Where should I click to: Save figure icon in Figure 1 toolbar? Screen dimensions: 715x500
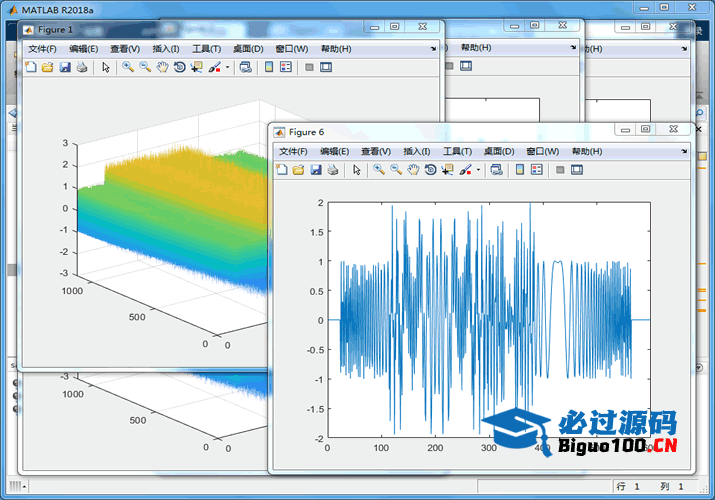(65, 67)
